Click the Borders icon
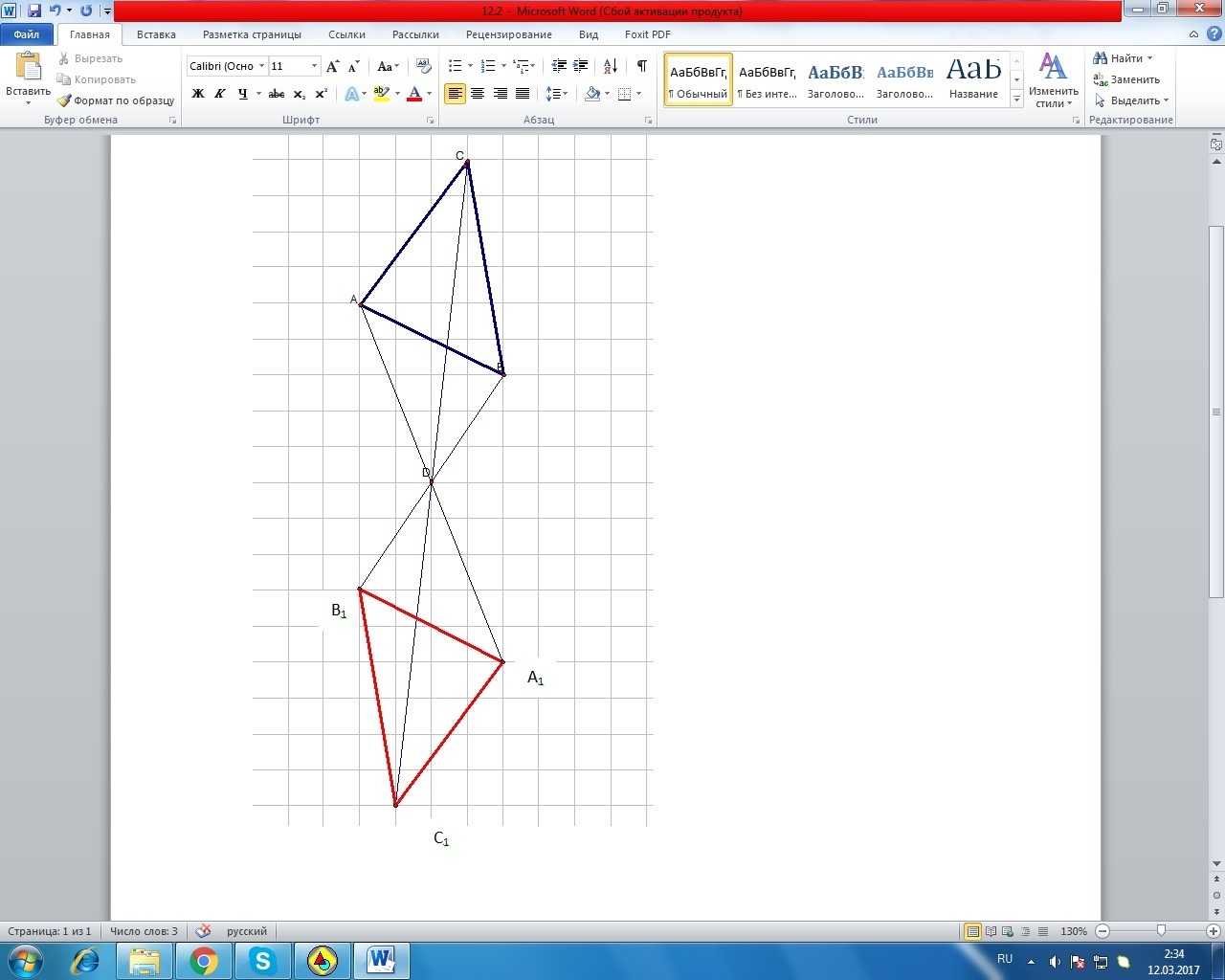Screen dimensions: 1225x980 pos(625,94)
